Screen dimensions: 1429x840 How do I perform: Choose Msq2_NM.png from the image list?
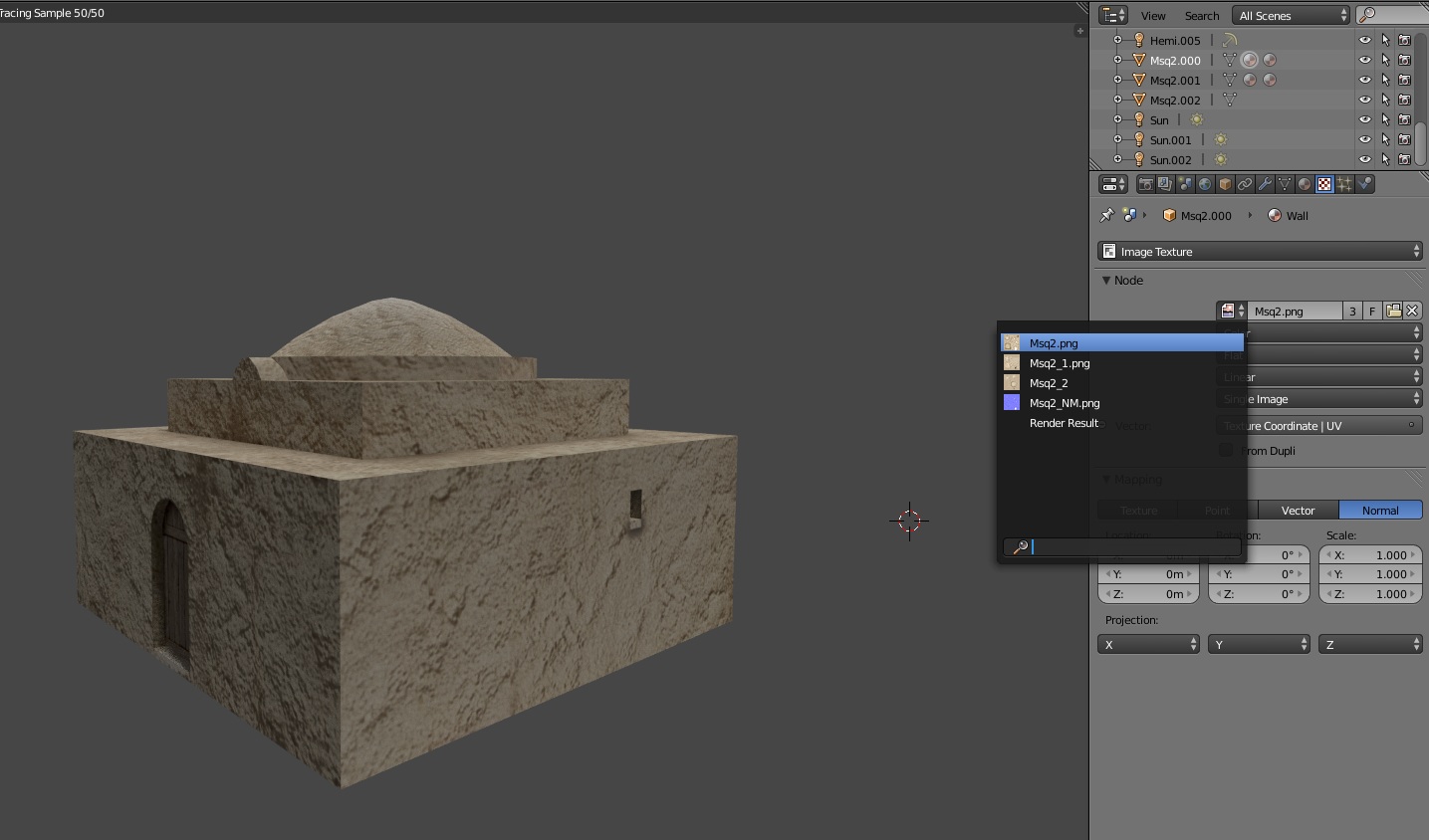point(1122,403)
